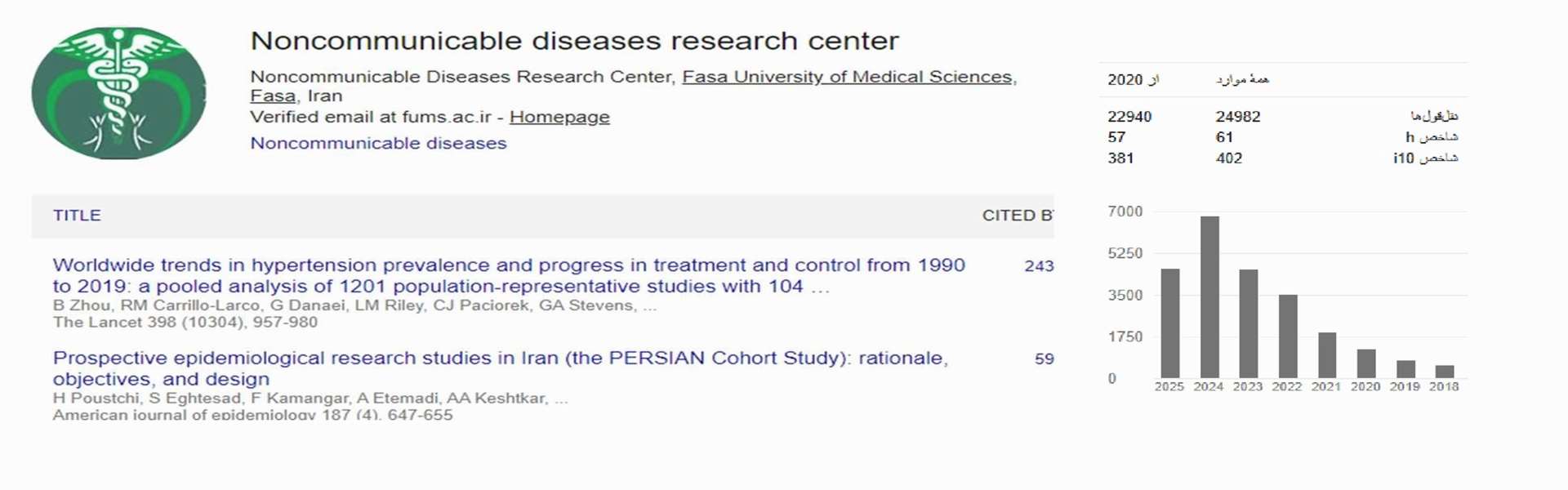The width and height of the screenshot is (1568, 490).
Task: Click the 2024 citations bar
Action: click(x=1209, y=296)
